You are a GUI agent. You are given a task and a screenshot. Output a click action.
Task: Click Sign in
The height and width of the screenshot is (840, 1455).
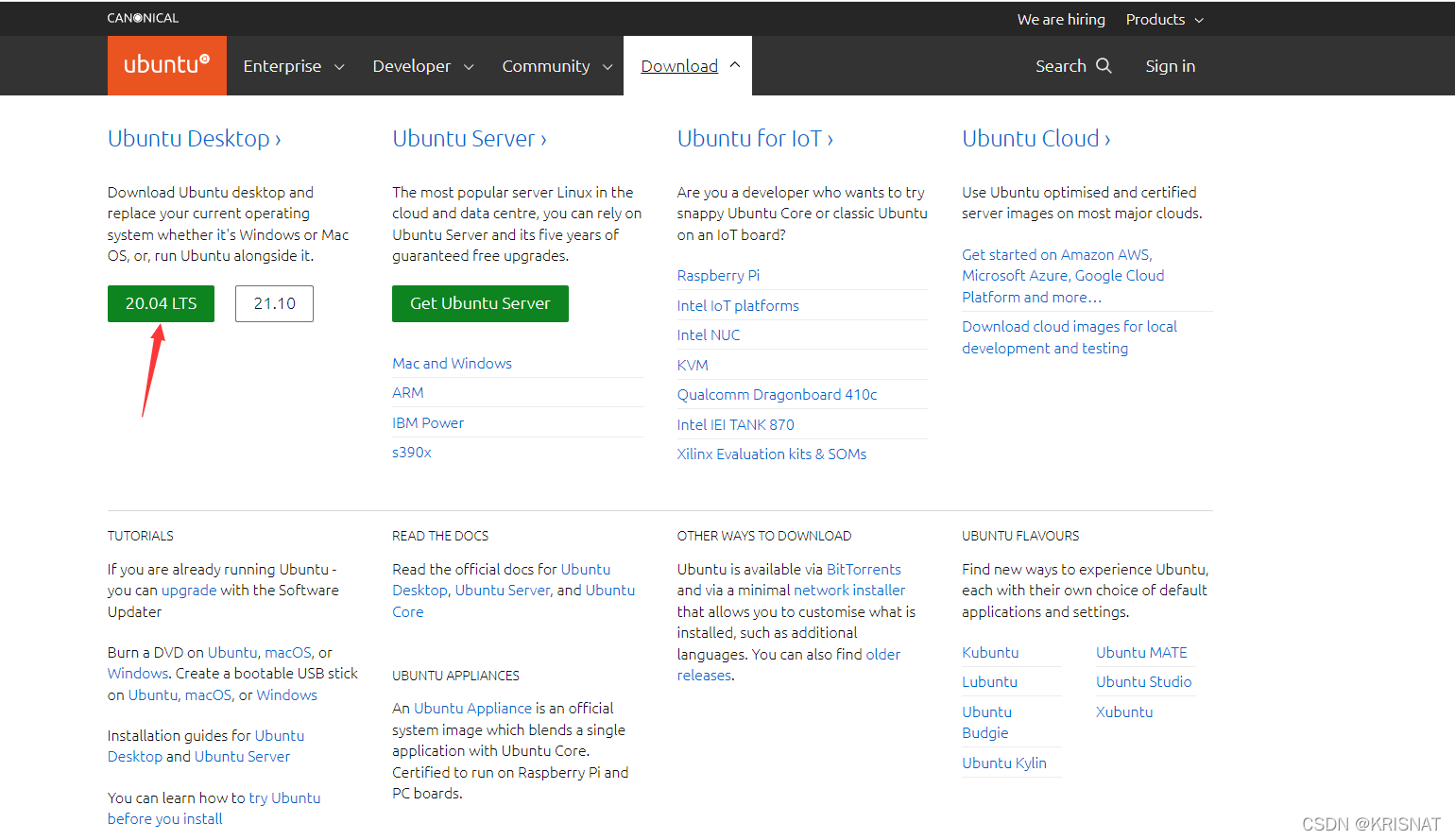click(1171, 66)
